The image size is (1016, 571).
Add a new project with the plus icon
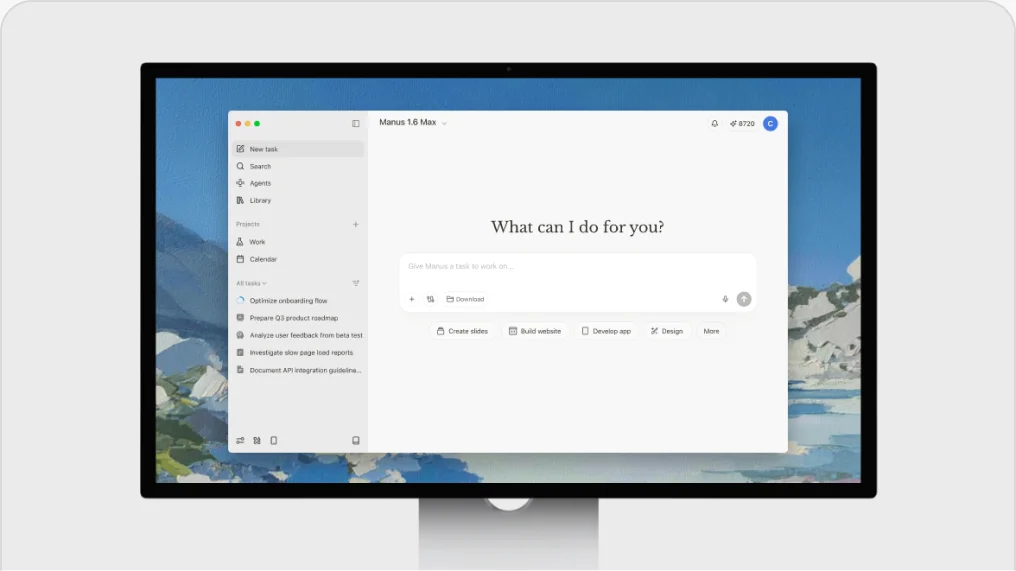pos(356,224)
